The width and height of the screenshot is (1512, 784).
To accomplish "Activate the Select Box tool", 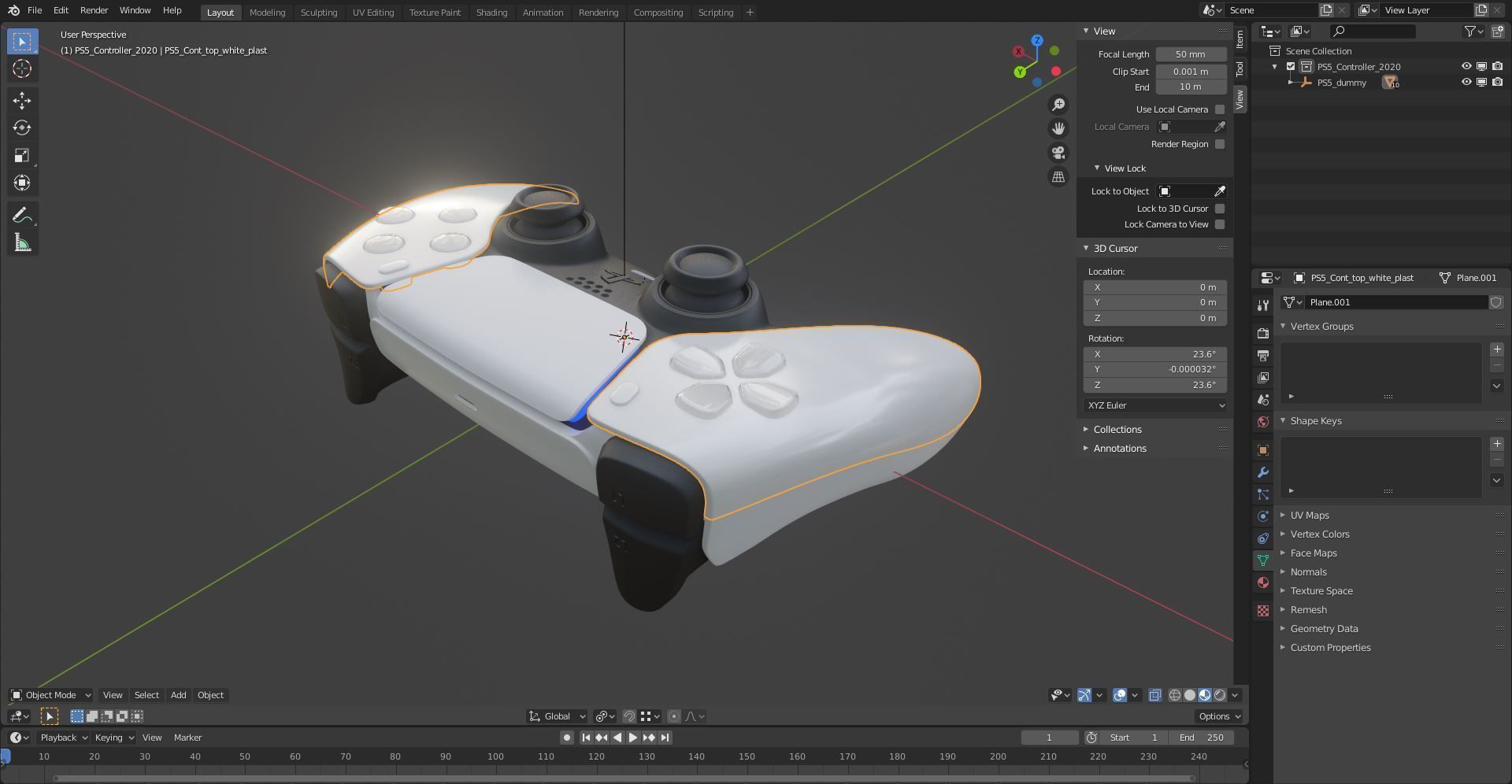I will [x=22, y=41].
